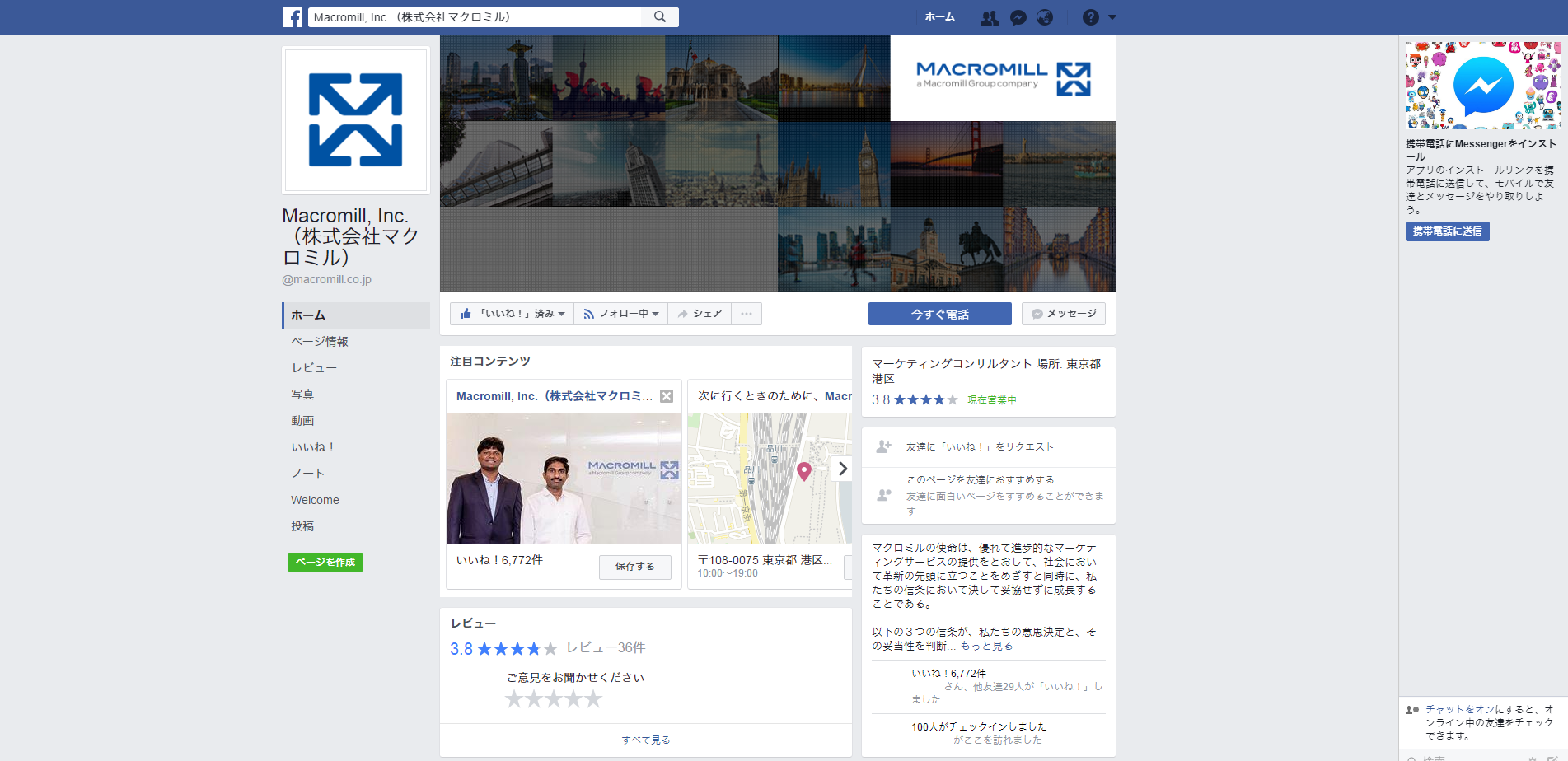1568x761 pixels.
Task: Click このページを友達におすすめする
Action: click(x=980, y=479)
